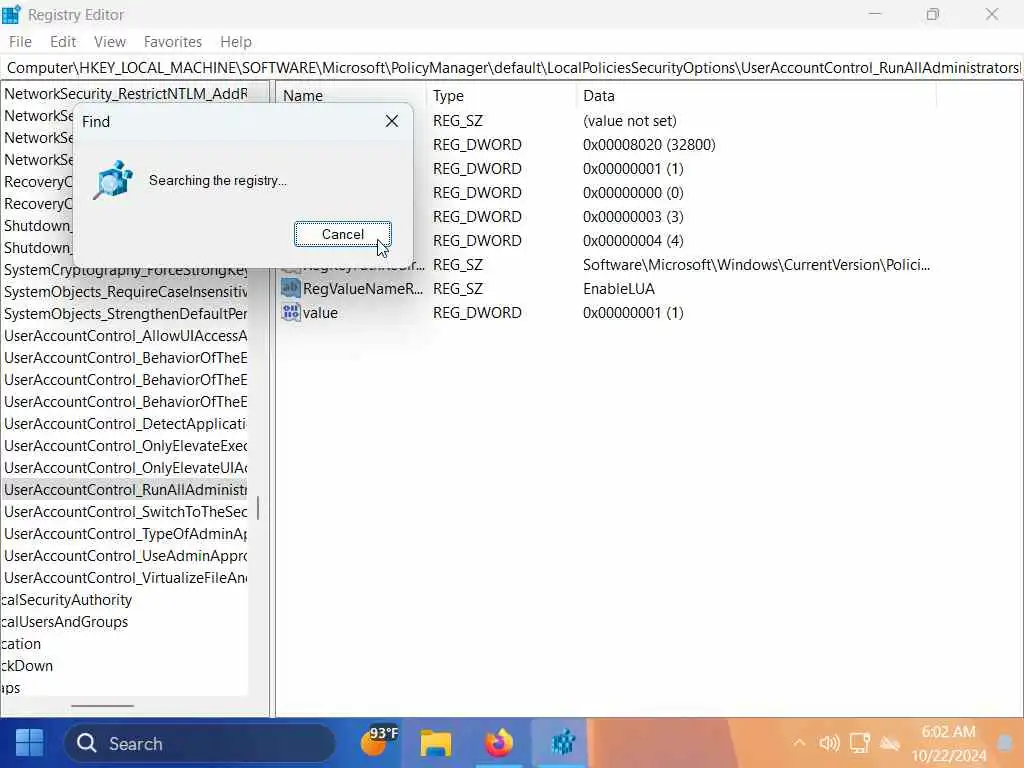Select UserAccountControl_DetectApplicati key
This screenshot has width=1024, height=768.
tap(125, 424)
